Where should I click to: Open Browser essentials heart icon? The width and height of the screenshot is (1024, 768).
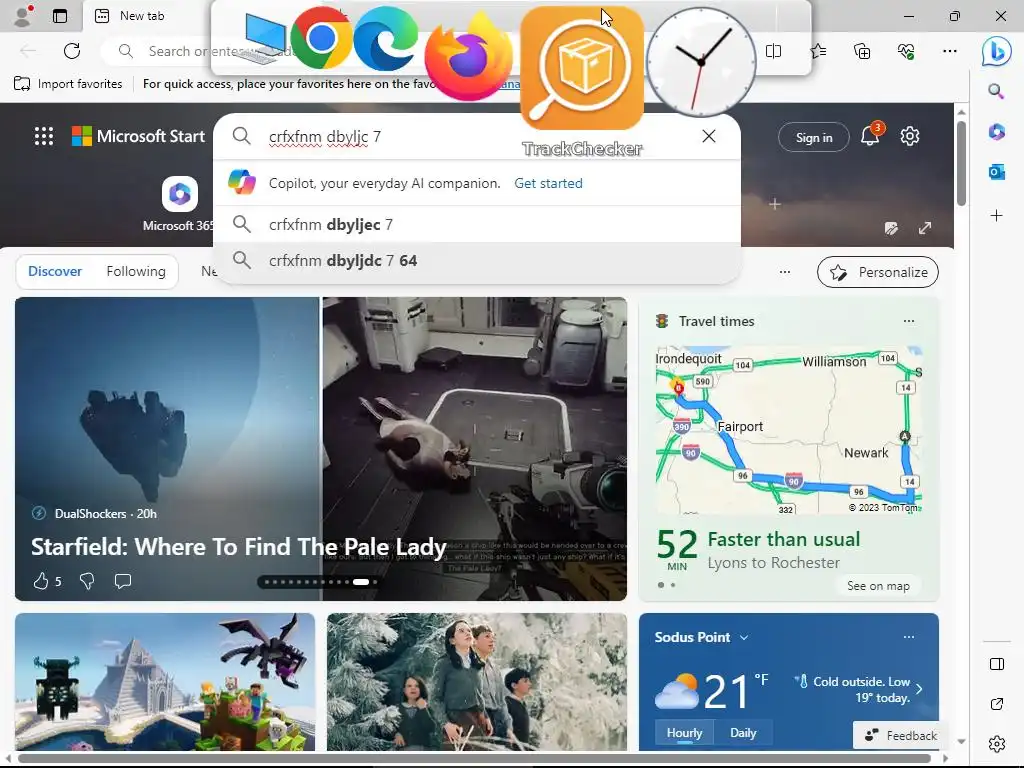point(906,51)
